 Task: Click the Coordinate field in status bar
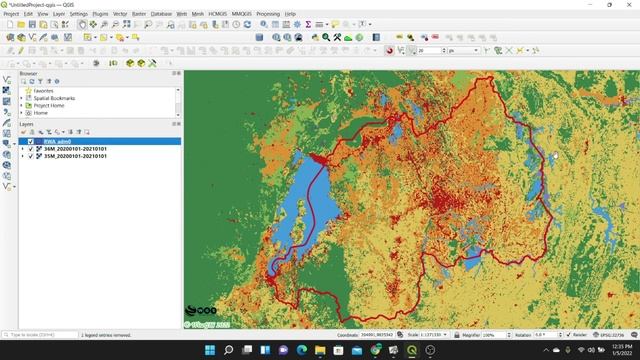[376, 335]
